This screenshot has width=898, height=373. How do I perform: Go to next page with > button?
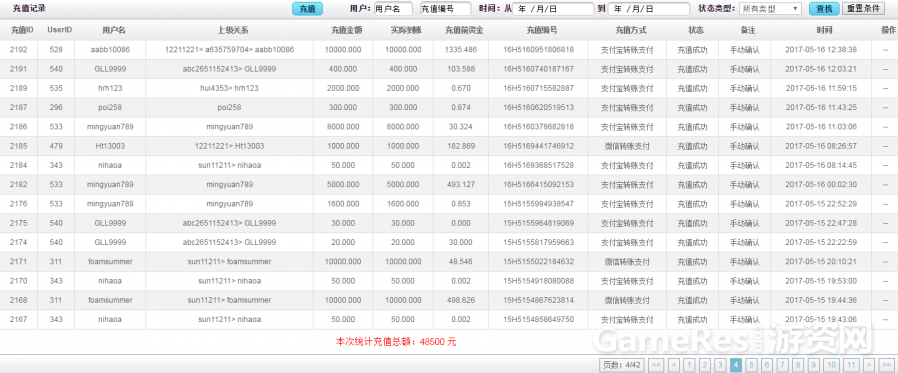(869, 364)
